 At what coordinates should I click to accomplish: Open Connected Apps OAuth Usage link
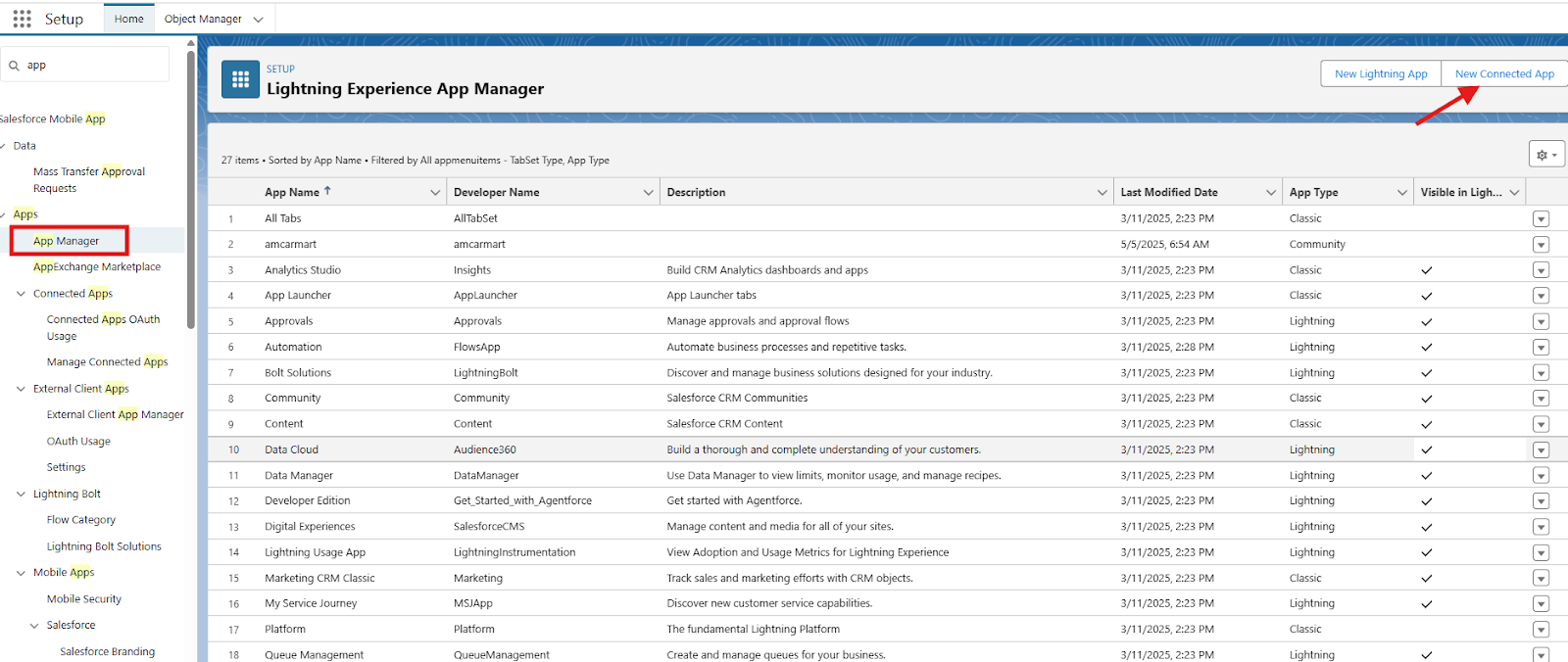pyautogui.click(x=103, y=328)
